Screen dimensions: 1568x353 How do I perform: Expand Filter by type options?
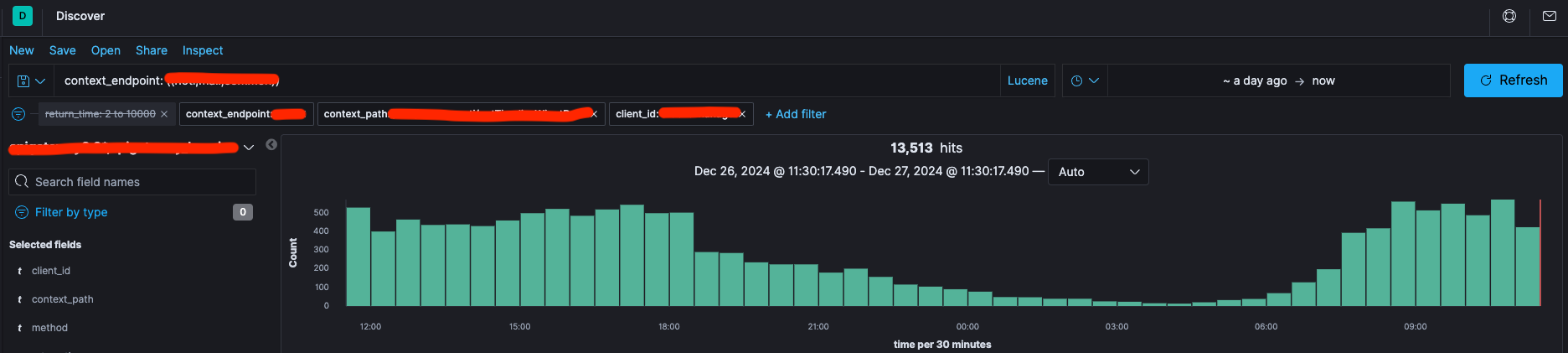[71, 212]
